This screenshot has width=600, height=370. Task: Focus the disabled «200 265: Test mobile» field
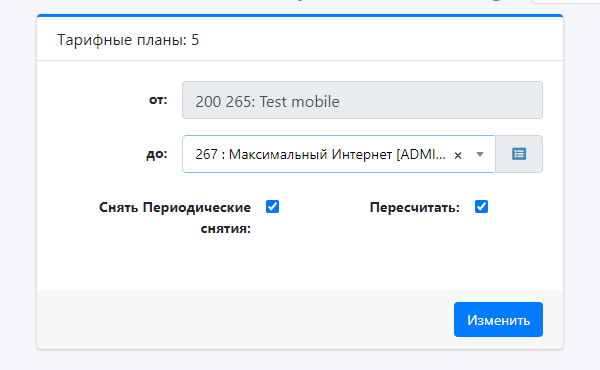click(362, 100)
